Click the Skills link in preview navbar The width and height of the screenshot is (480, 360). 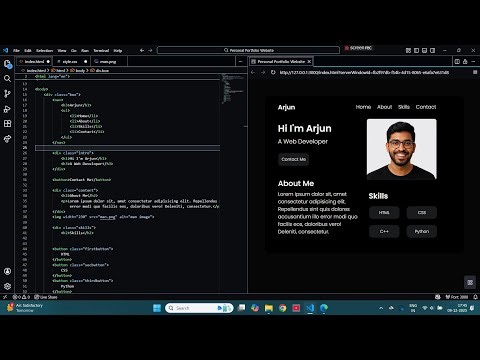tap(404, 107)
